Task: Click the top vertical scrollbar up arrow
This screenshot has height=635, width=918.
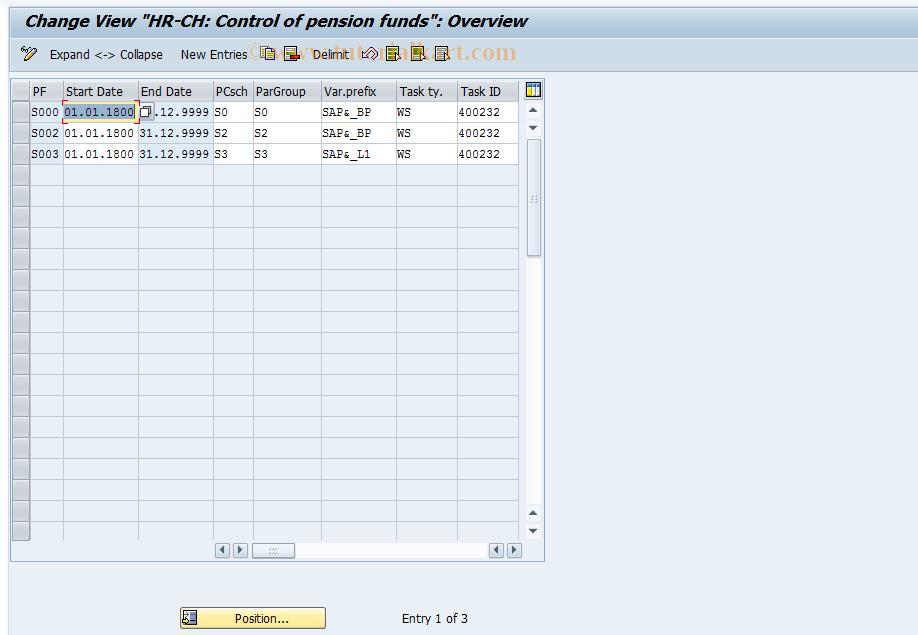Action: [x=533, y=110]
